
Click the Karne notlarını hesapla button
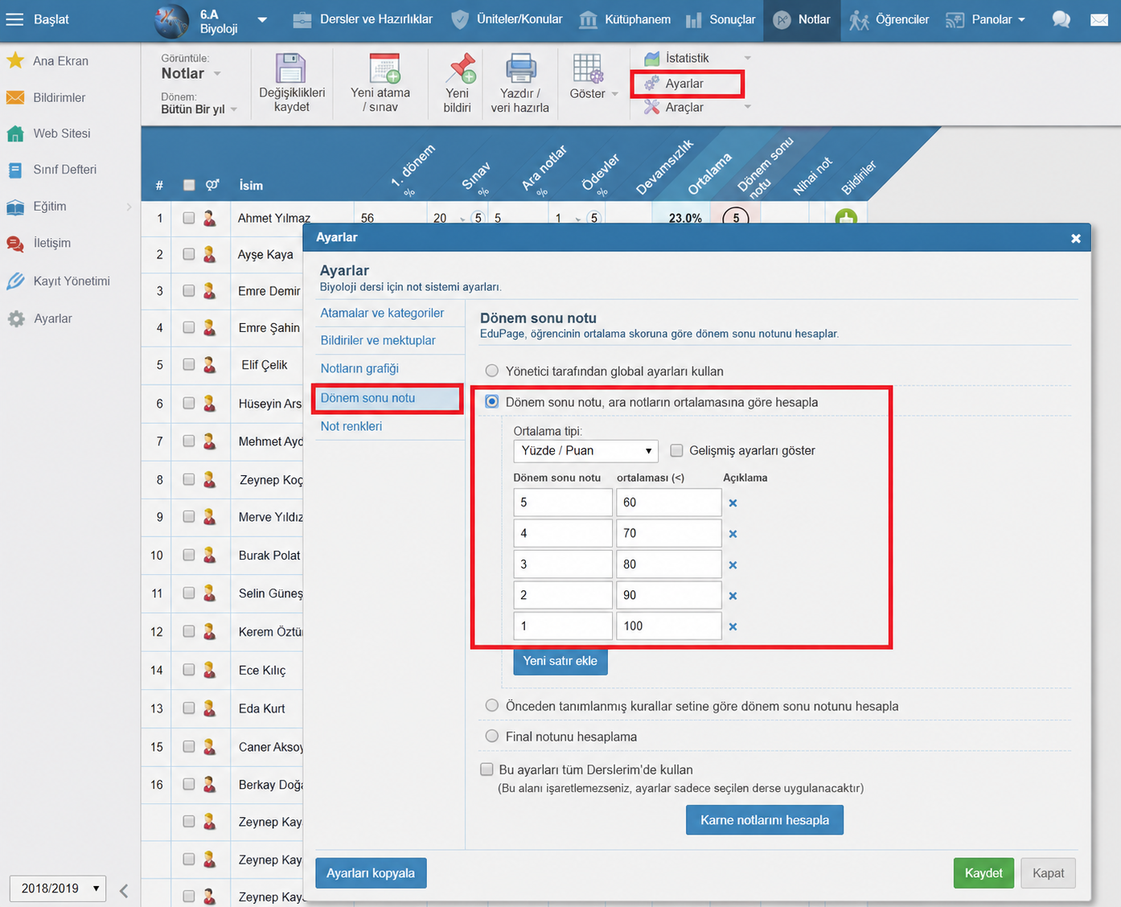point(764,820)
